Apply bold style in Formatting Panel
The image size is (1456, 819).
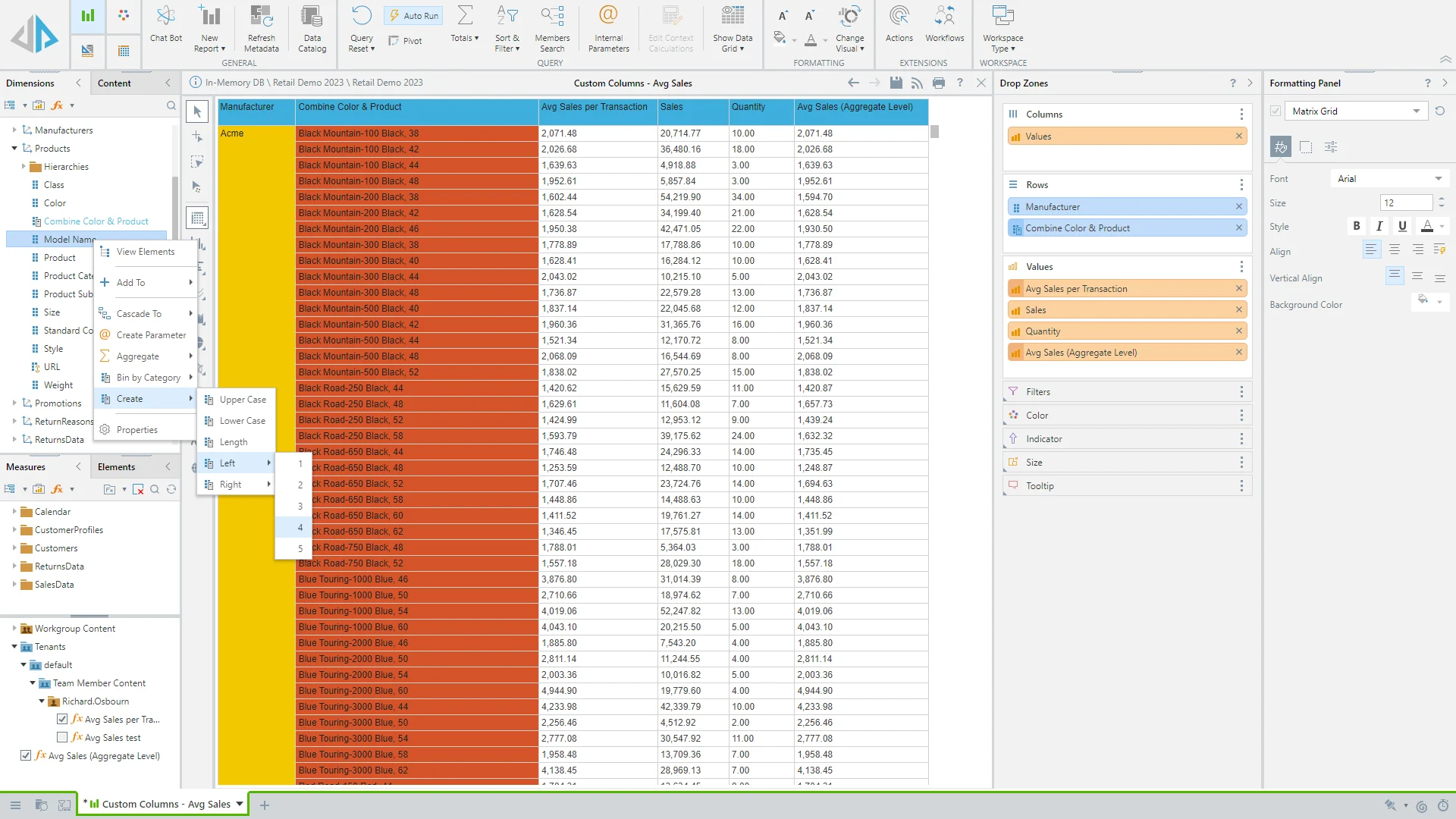click(x=1357, y=226)
